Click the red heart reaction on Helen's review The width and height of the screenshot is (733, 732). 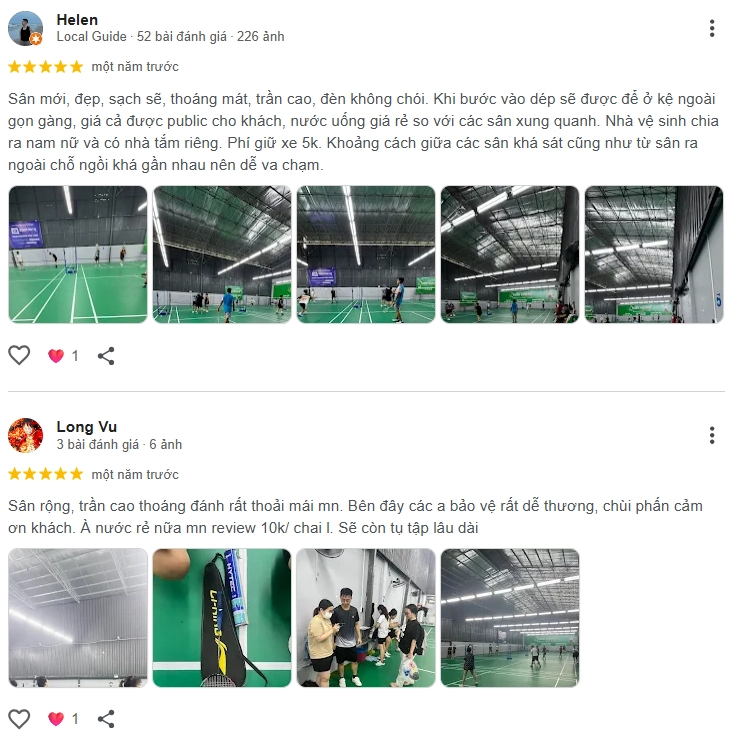tap(56, 356)
